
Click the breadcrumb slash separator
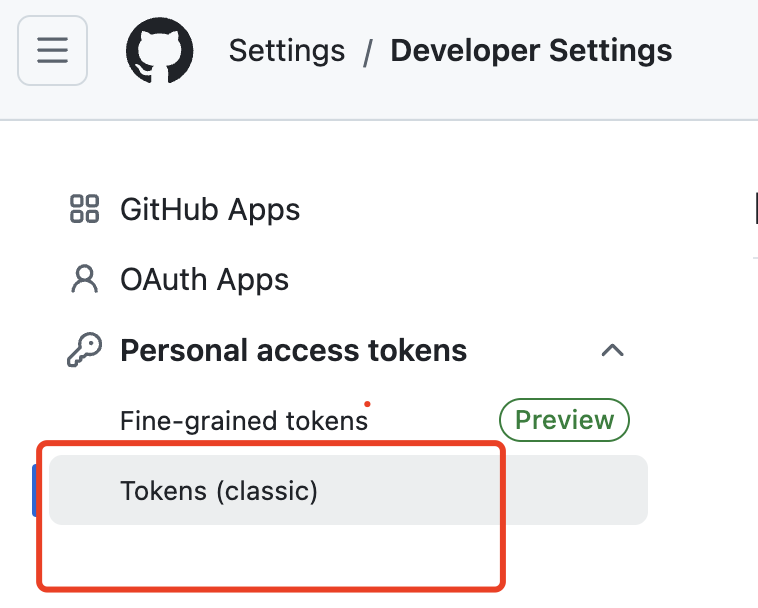click(x=368, y=51)
